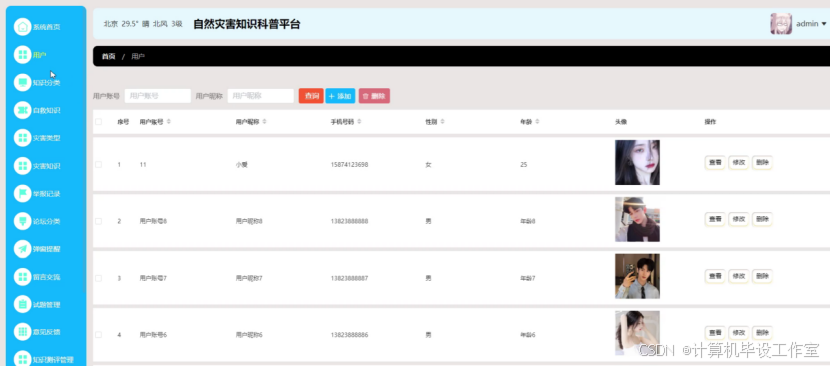
Task: Click 查看 for 用户账号7
Action: coord(715,276)
